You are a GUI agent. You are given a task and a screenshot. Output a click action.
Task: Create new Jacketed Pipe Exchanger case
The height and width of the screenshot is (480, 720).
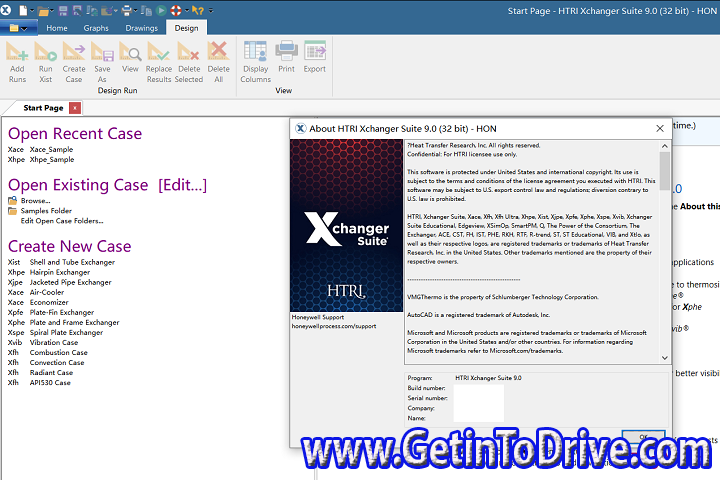[x=70, y=282]
